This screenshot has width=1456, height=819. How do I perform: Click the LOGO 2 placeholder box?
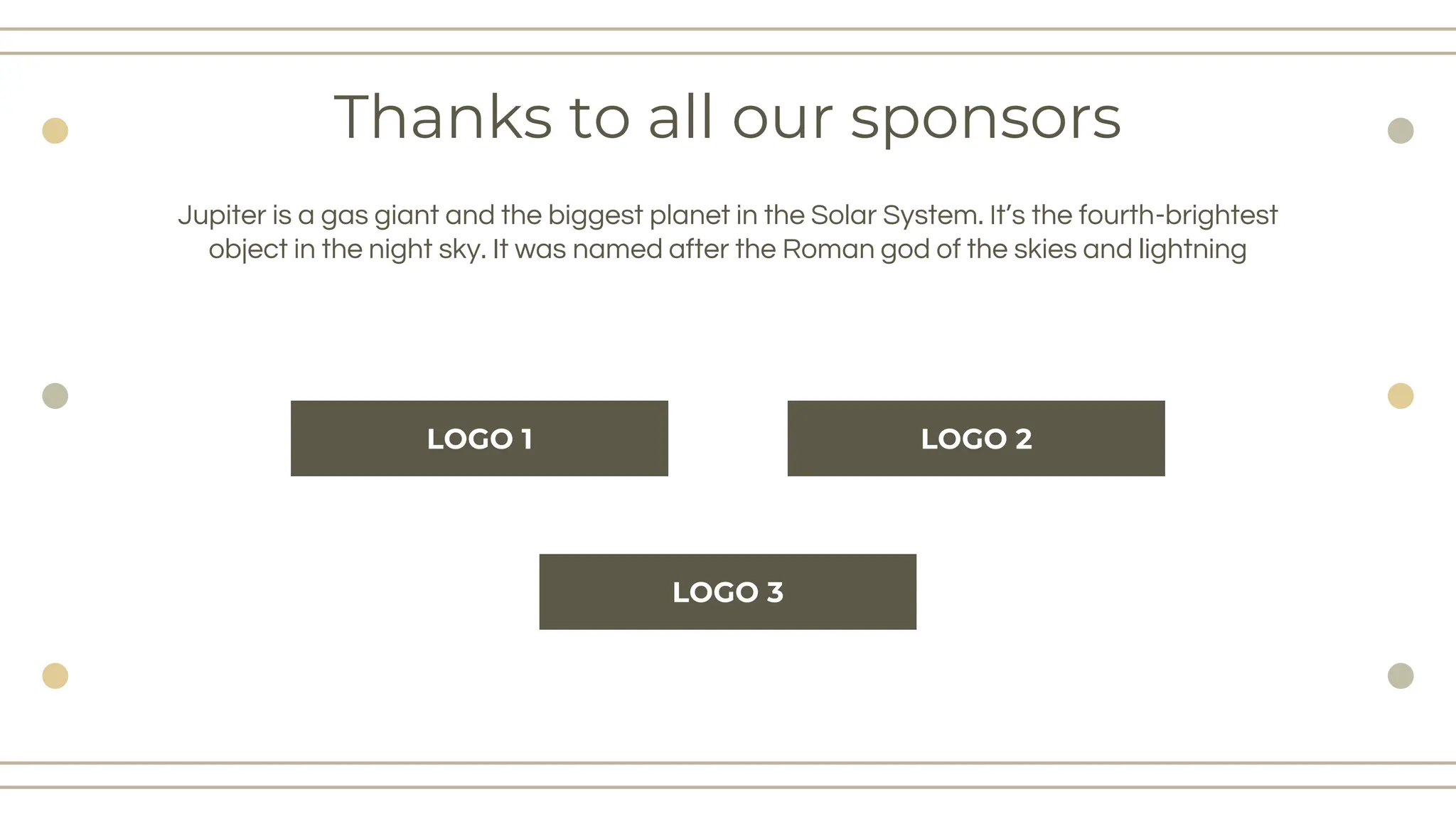976,439
